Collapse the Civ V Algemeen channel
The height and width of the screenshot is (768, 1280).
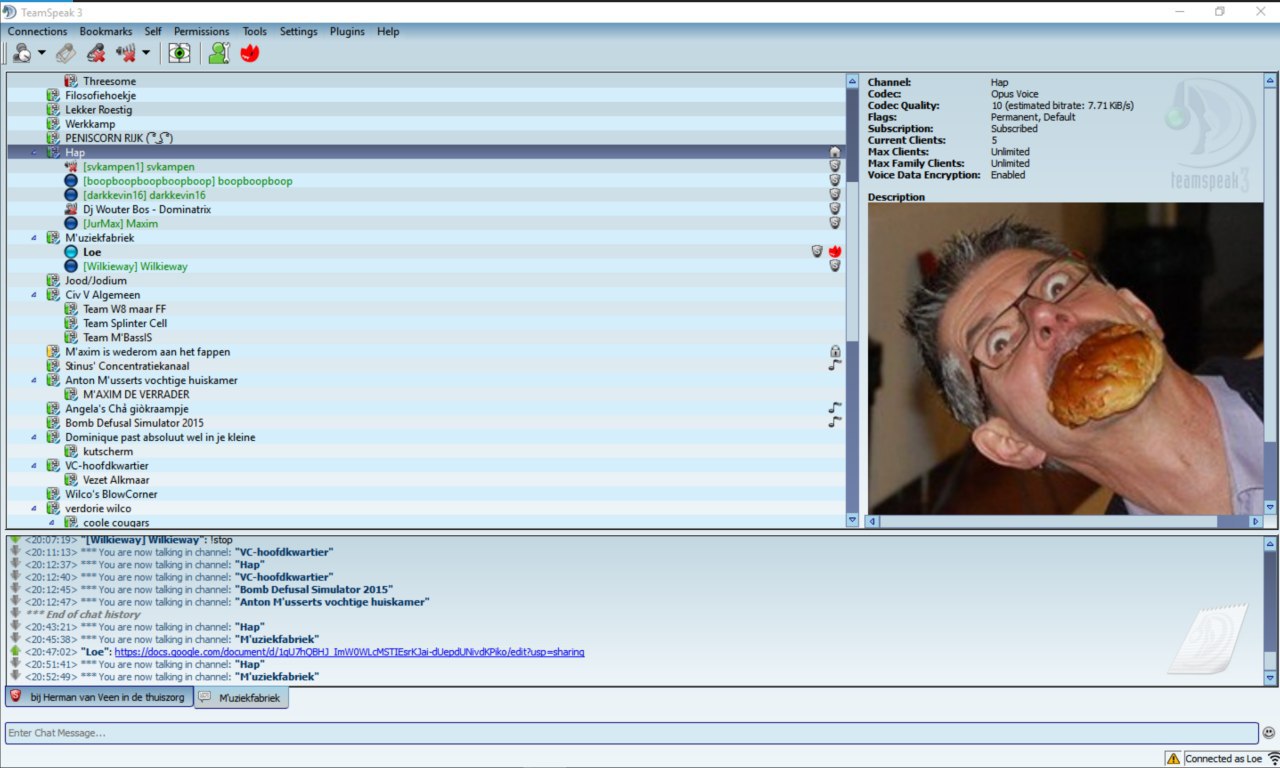[x=35, y=295]
